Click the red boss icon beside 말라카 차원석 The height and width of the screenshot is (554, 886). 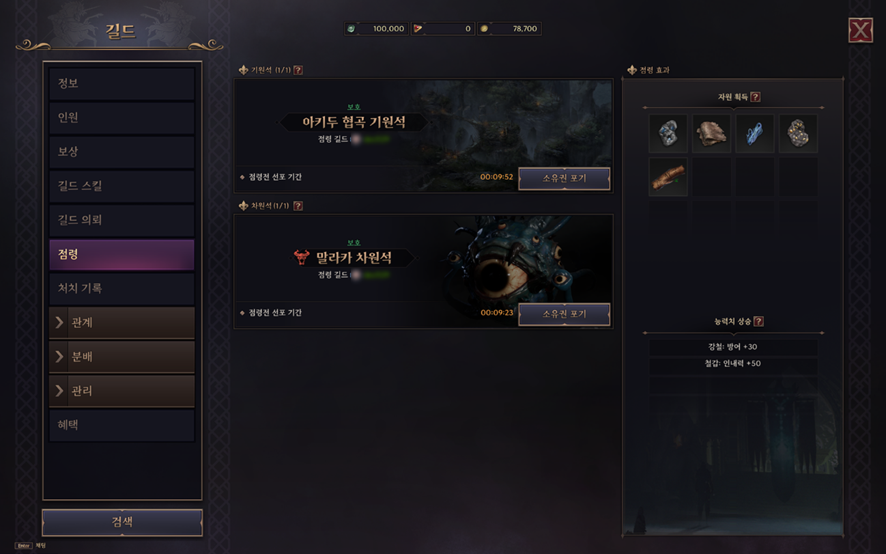[x=302, y=257]
